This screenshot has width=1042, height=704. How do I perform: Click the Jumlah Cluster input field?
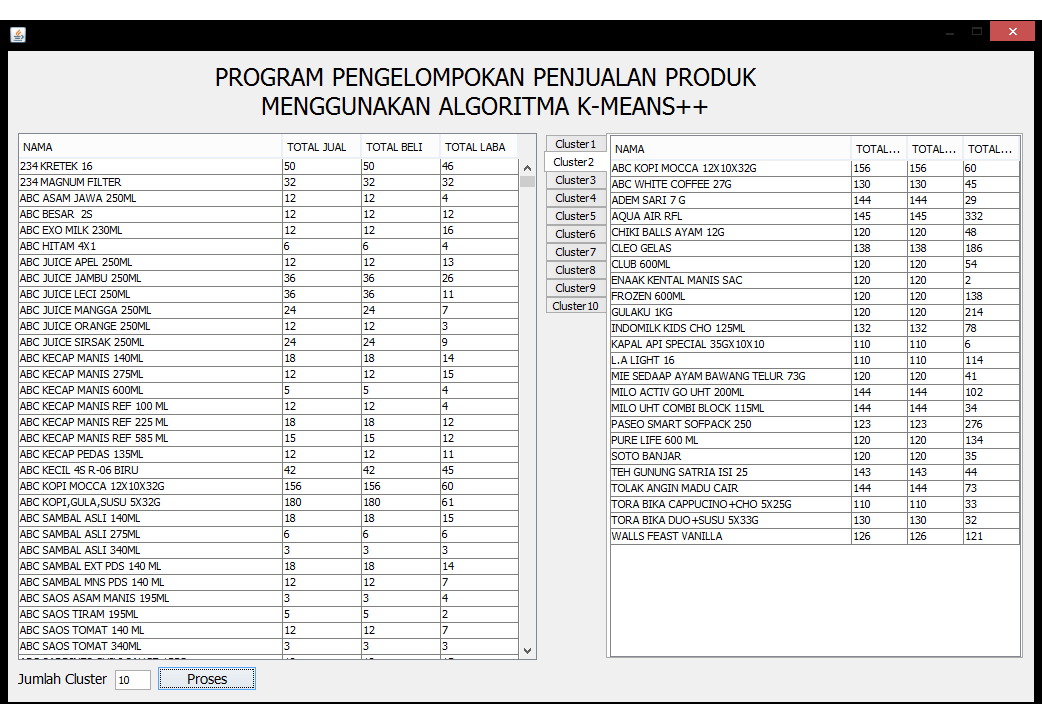point(132,680)
